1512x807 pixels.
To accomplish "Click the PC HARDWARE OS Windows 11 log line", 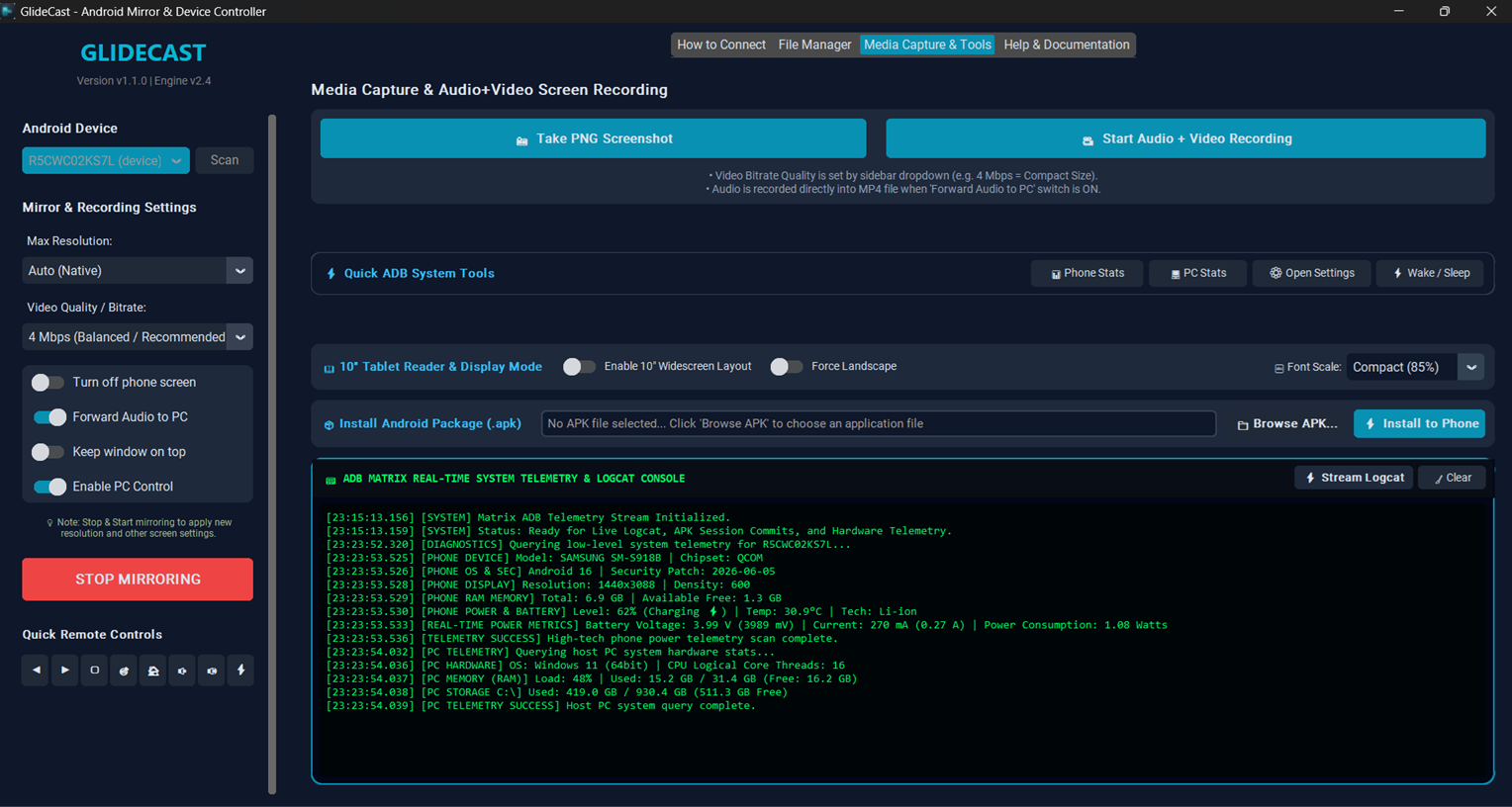I will pos(585,666).
